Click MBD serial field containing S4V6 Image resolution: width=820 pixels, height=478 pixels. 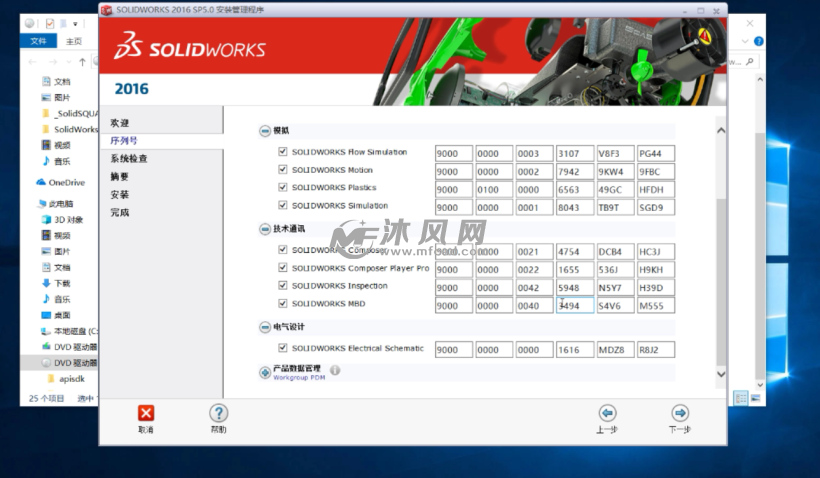[616, 305]
